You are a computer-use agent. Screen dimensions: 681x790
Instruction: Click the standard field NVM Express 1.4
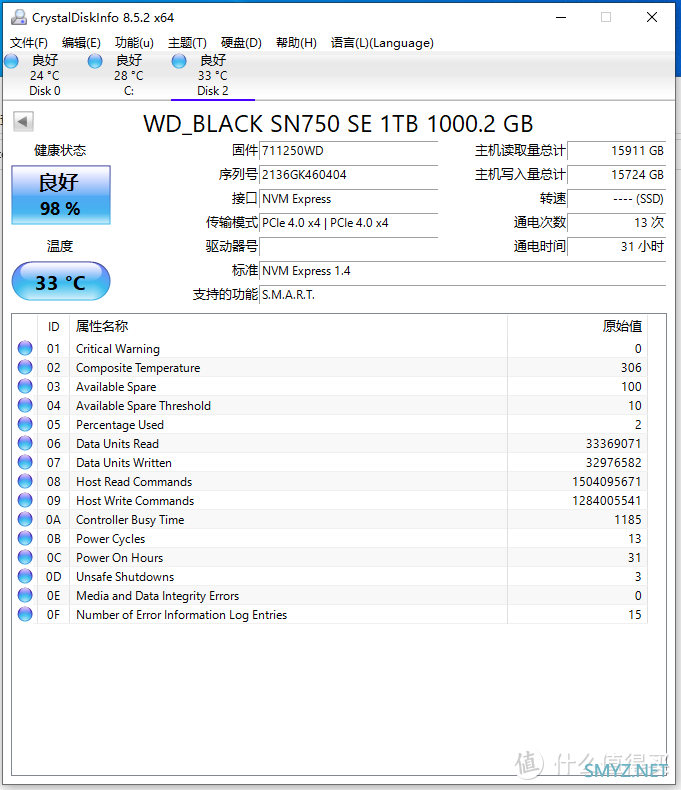[x=462, y=271]
